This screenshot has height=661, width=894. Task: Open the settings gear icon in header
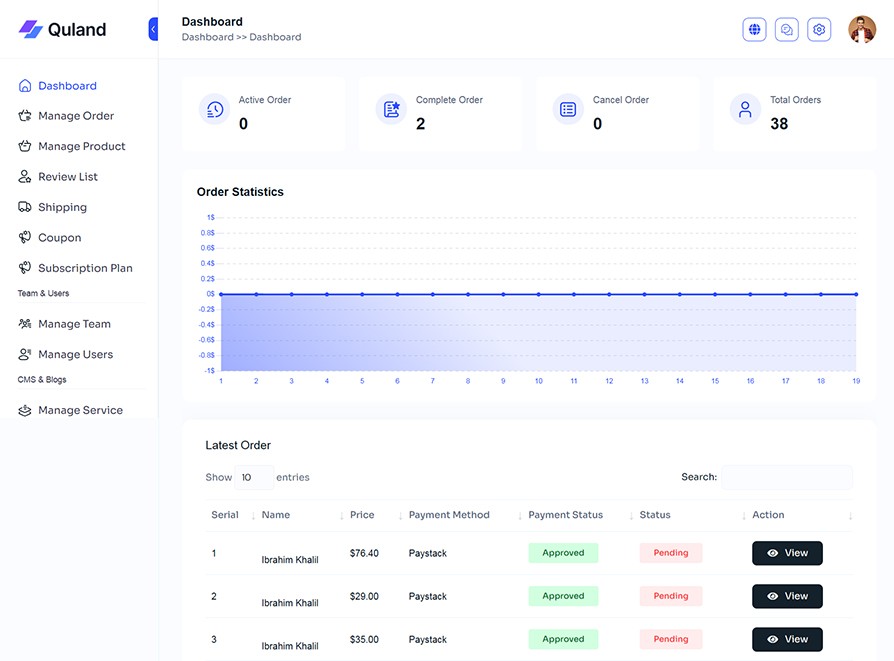pos(819,30)
